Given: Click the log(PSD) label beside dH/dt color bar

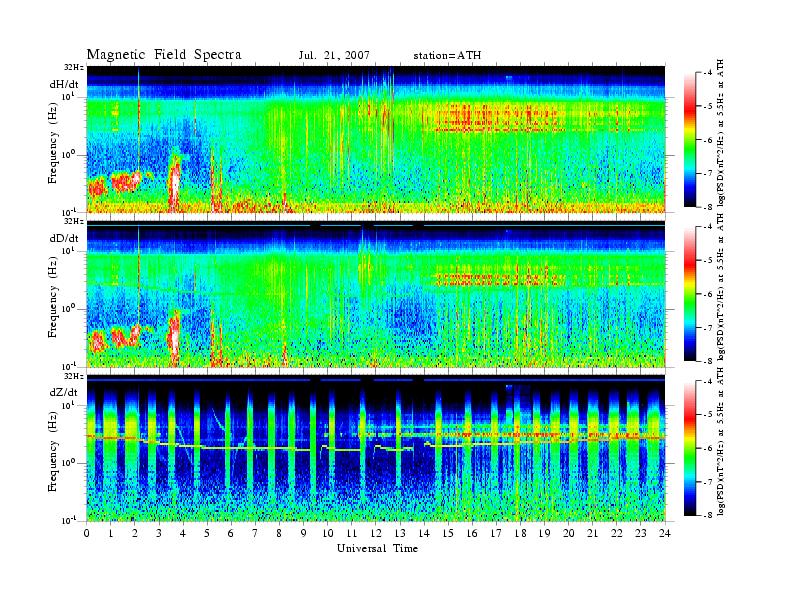Looking at the screenshot, I should tap(721, 133).
